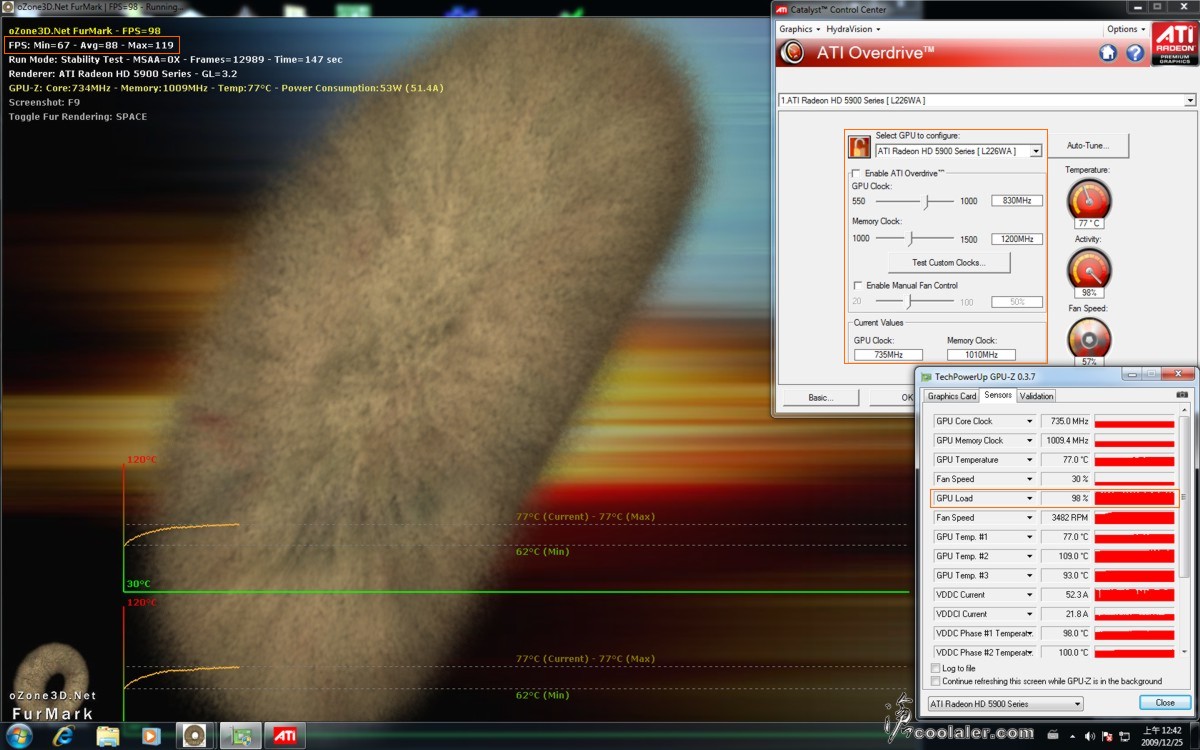
Task: Click the Auto-Tune button
Action: coord(1089,146)
